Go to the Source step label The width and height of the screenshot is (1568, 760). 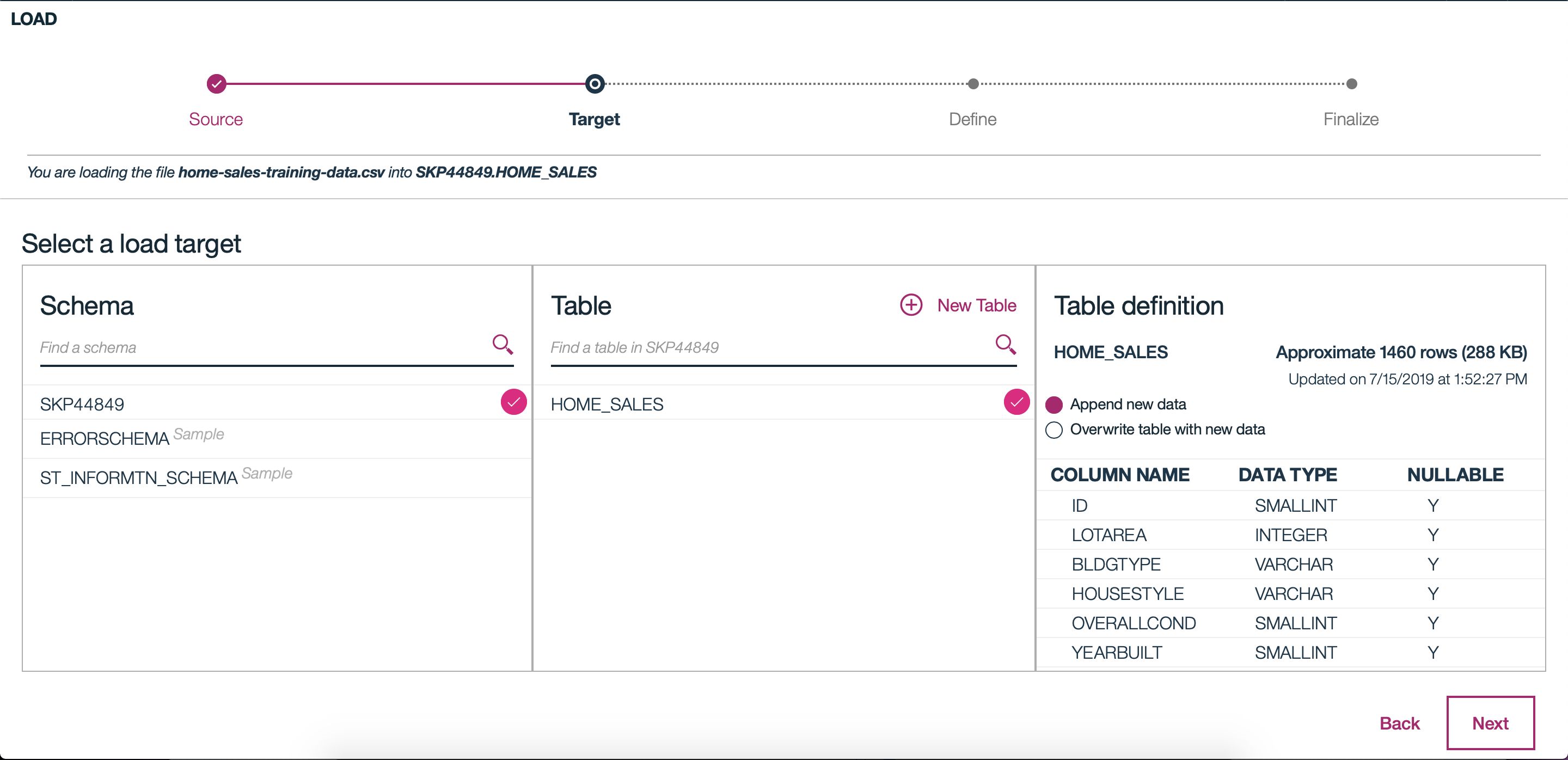click(216, 119)
